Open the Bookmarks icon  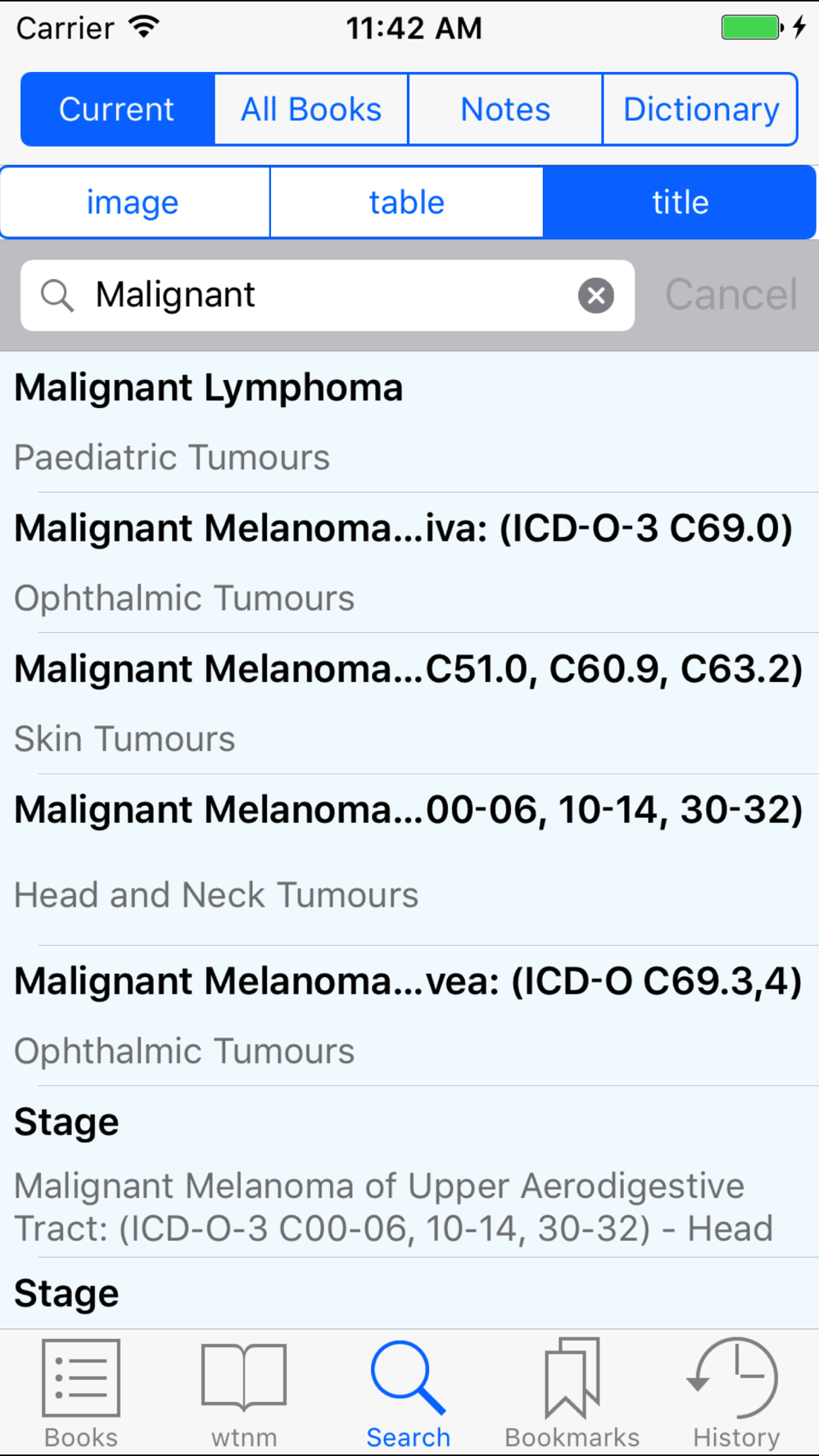(572, 1378)
